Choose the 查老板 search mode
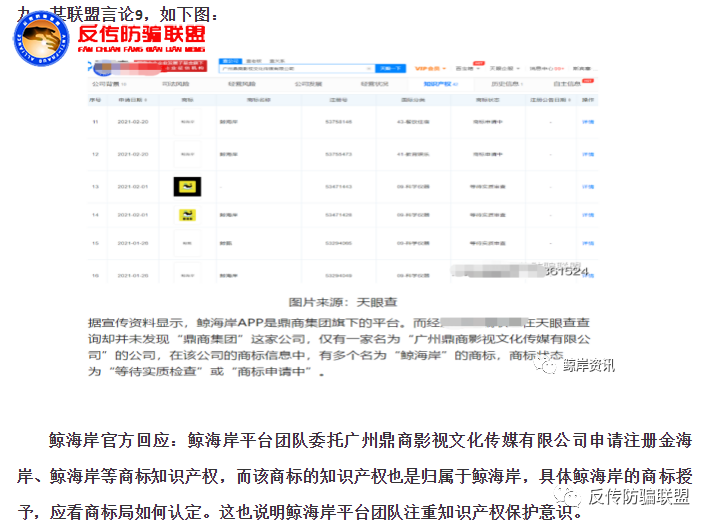The image size is (712, 528). tap(254, 61)
